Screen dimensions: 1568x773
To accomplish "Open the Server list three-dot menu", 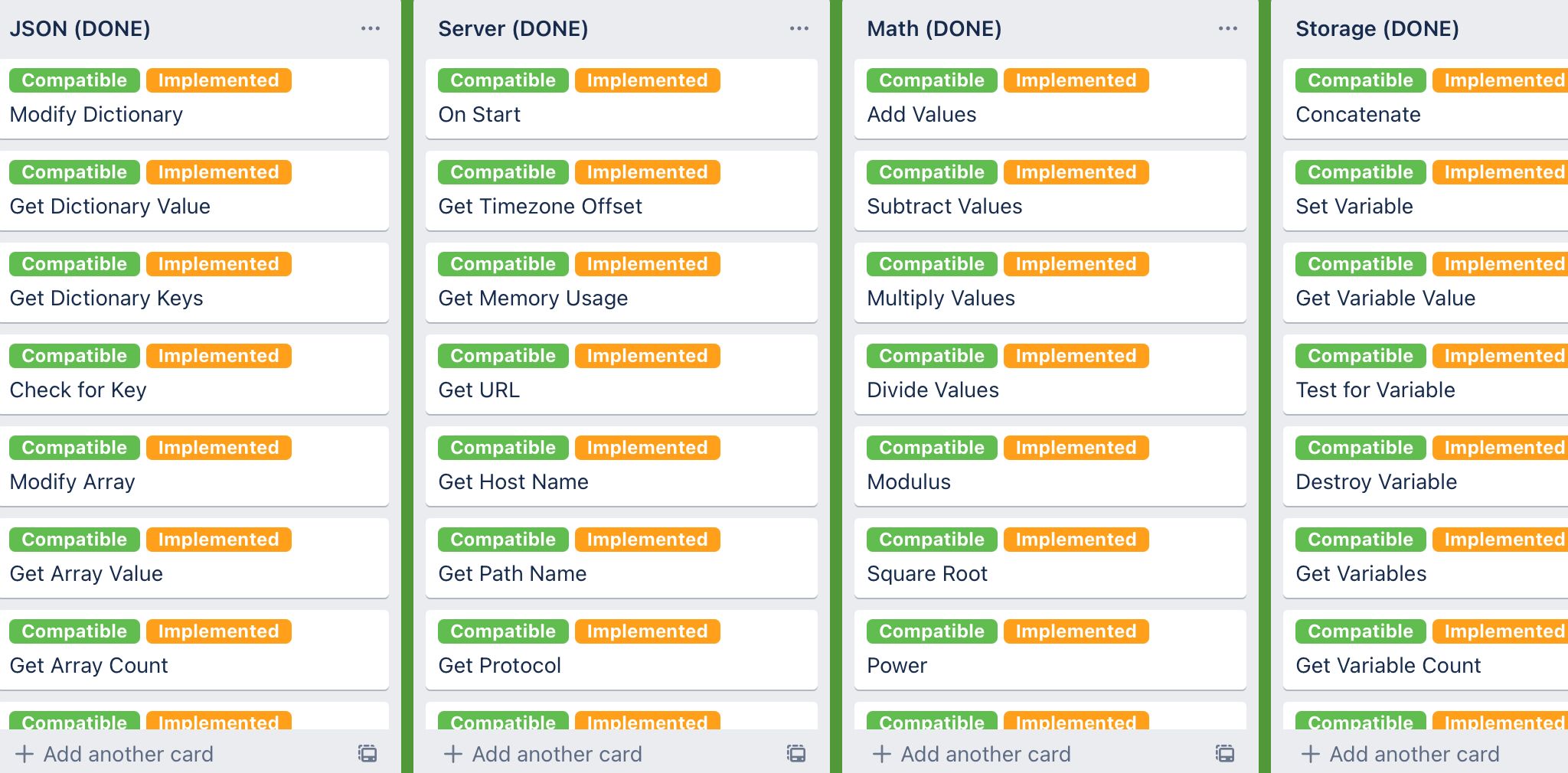I will click(799, 29).
